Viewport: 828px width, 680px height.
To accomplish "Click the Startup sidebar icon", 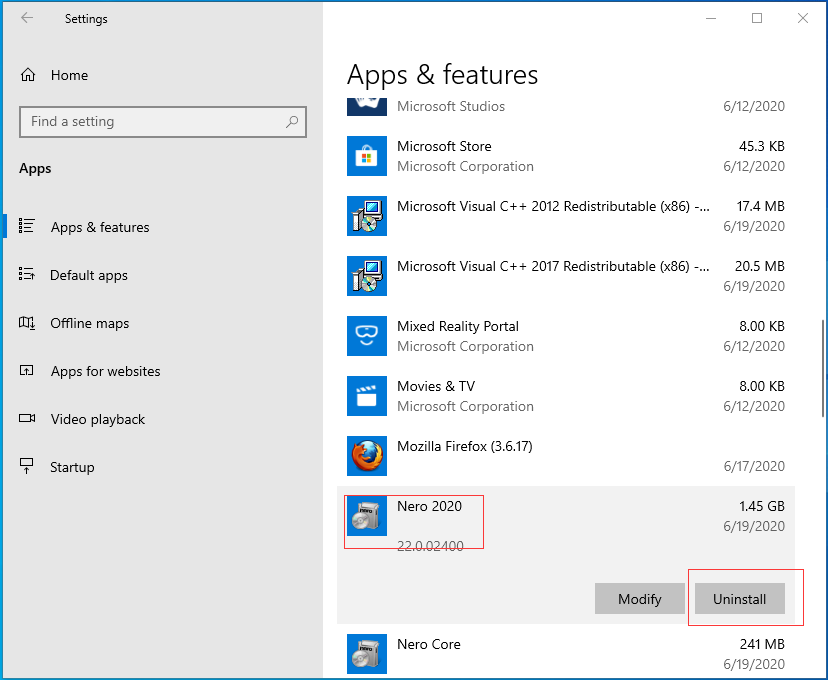I will coord(26,466).
